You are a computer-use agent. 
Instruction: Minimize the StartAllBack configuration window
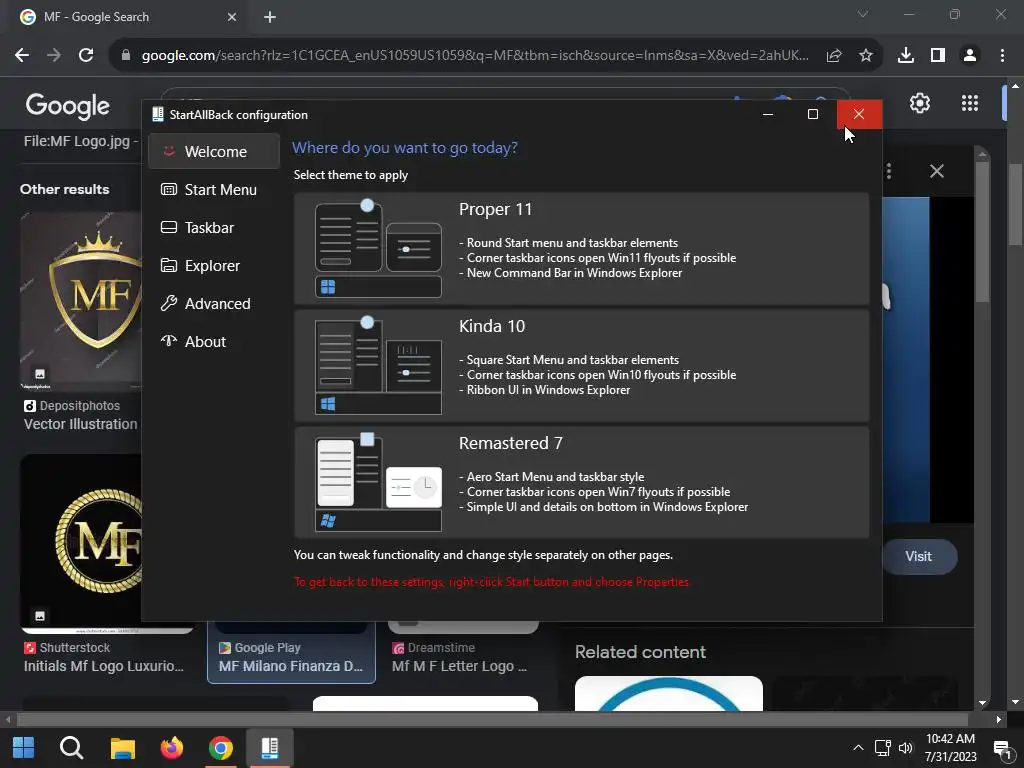pyautogui.click(x=768, y=114)
